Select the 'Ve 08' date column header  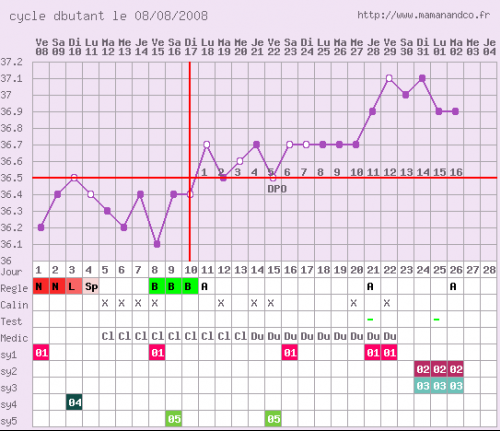pos(42,47)
